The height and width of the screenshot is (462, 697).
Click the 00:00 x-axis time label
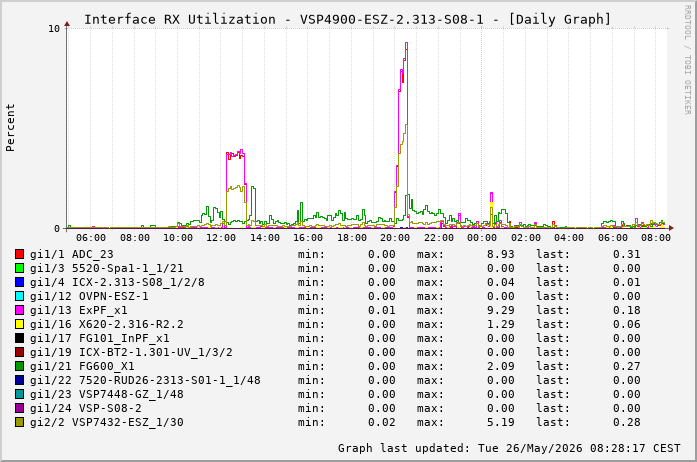pos(482,238)
